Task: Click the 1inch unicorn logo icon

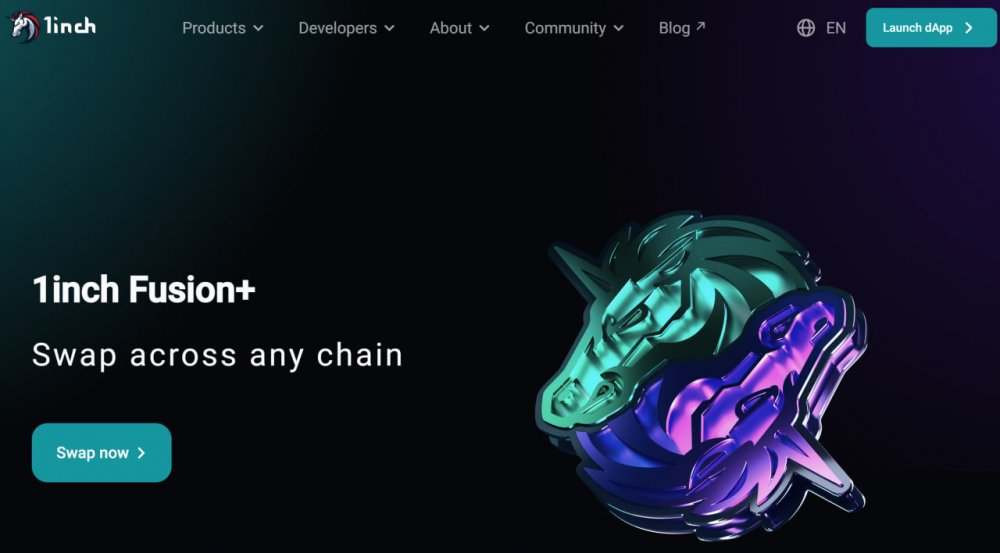Action: [24, 27]
